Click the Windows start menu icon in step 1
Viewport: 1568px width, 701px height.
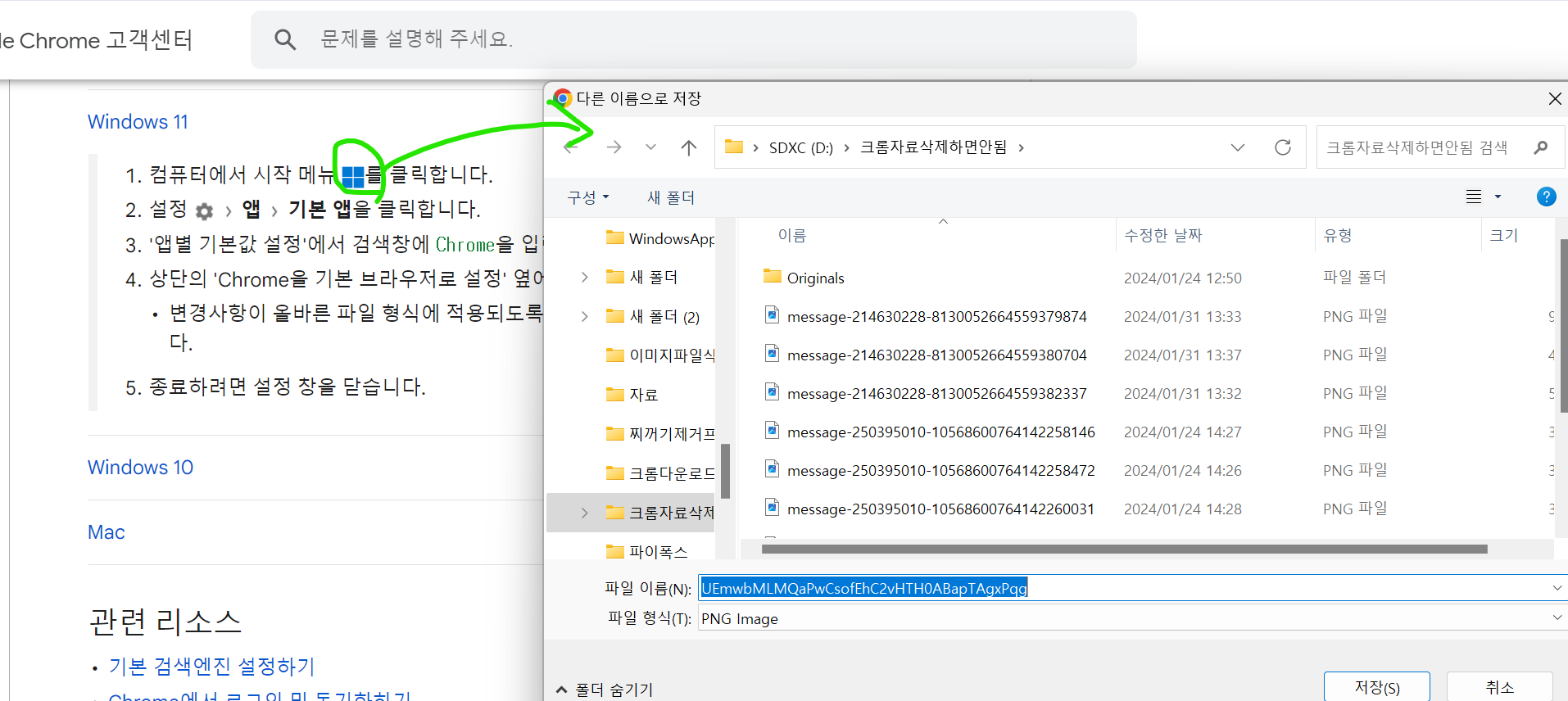(353, 176)
